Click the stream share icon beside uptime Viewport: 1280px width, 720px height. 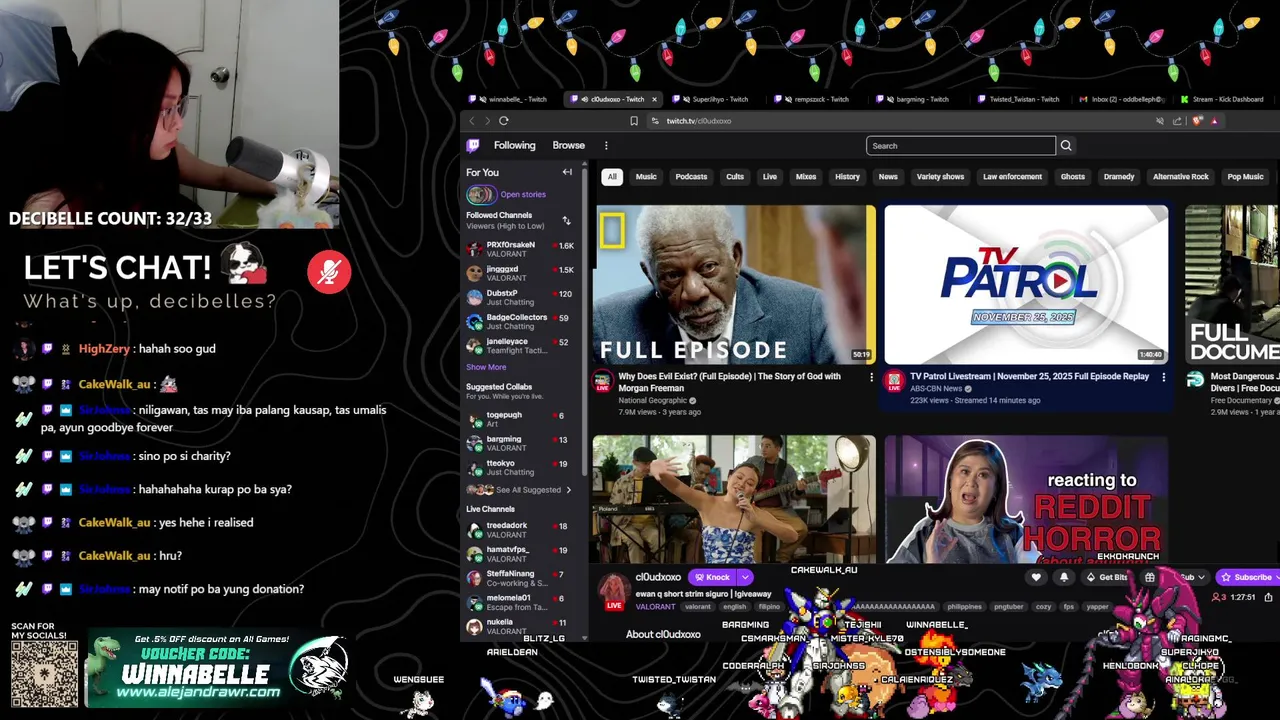click(x=1268, y=597)
